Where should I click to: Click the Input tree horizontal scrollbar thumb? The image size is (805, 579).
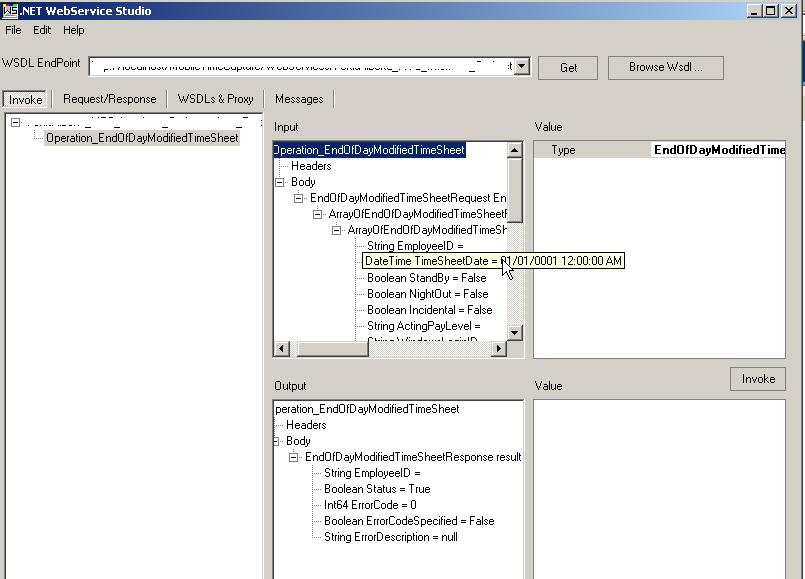(333, 349)
